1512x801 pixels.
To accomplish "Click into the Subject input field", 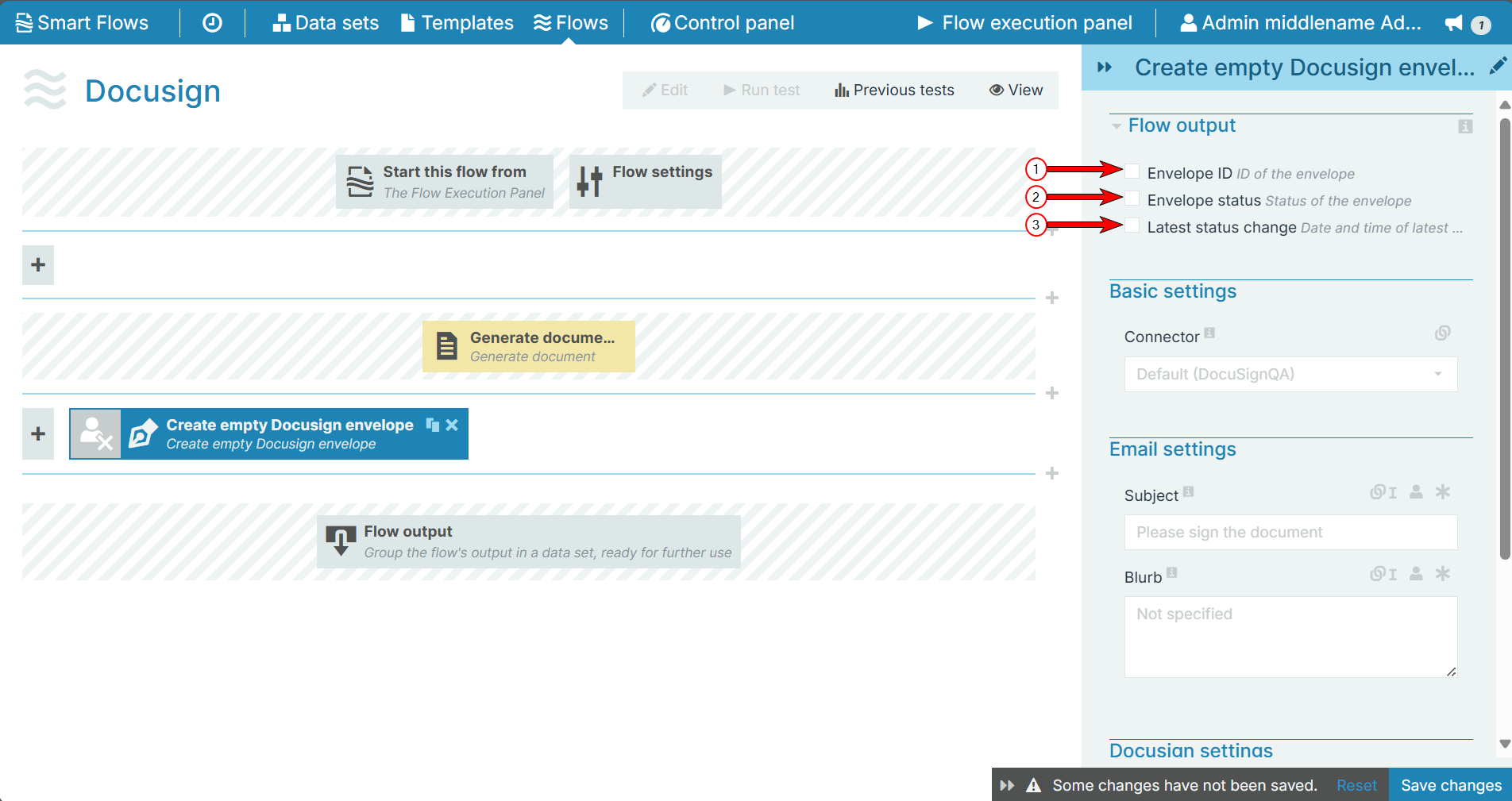I will (1290, 532).
